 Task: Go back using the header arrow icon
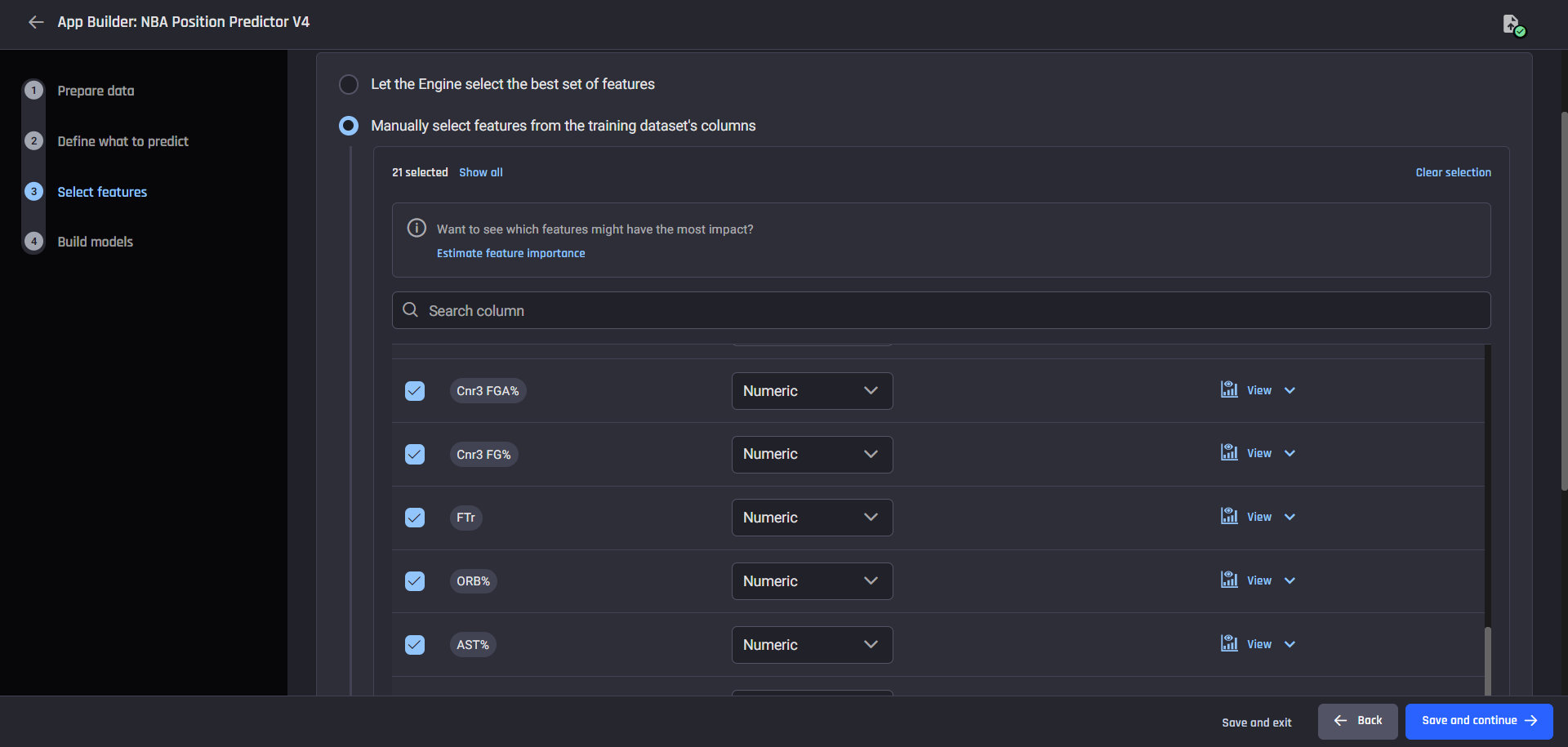coord(36,22)
